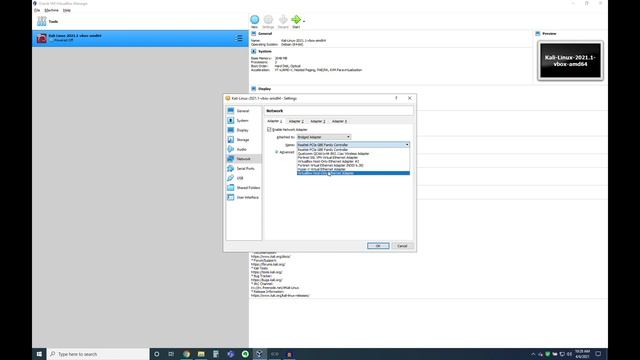The width and height of the screenshot is (640, 360).
Task: Click the Display section header in details
Action: (x=264, y=89)
